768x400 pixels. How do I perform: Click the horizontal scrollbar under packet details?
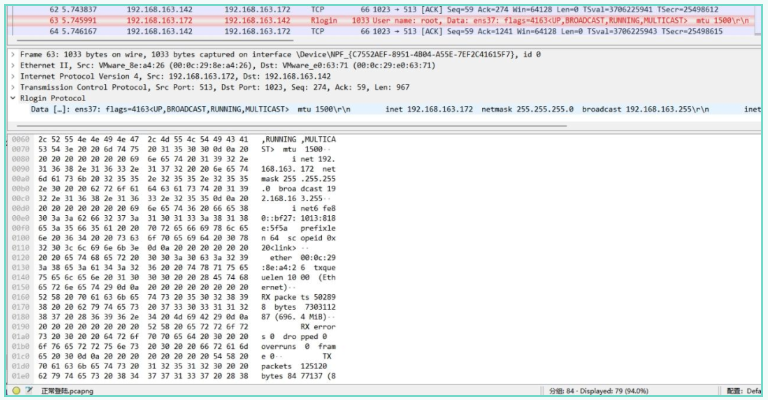pos(300,124)
